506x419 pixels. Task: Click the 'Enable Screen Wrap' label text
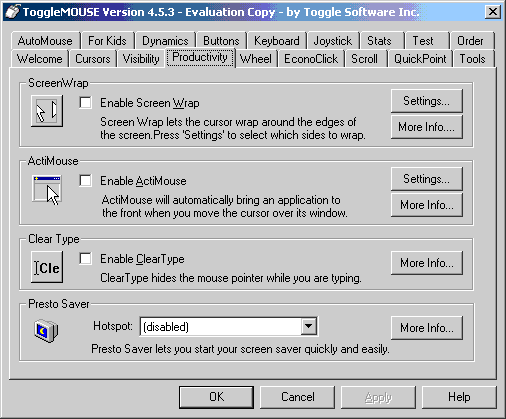point(150,103)
